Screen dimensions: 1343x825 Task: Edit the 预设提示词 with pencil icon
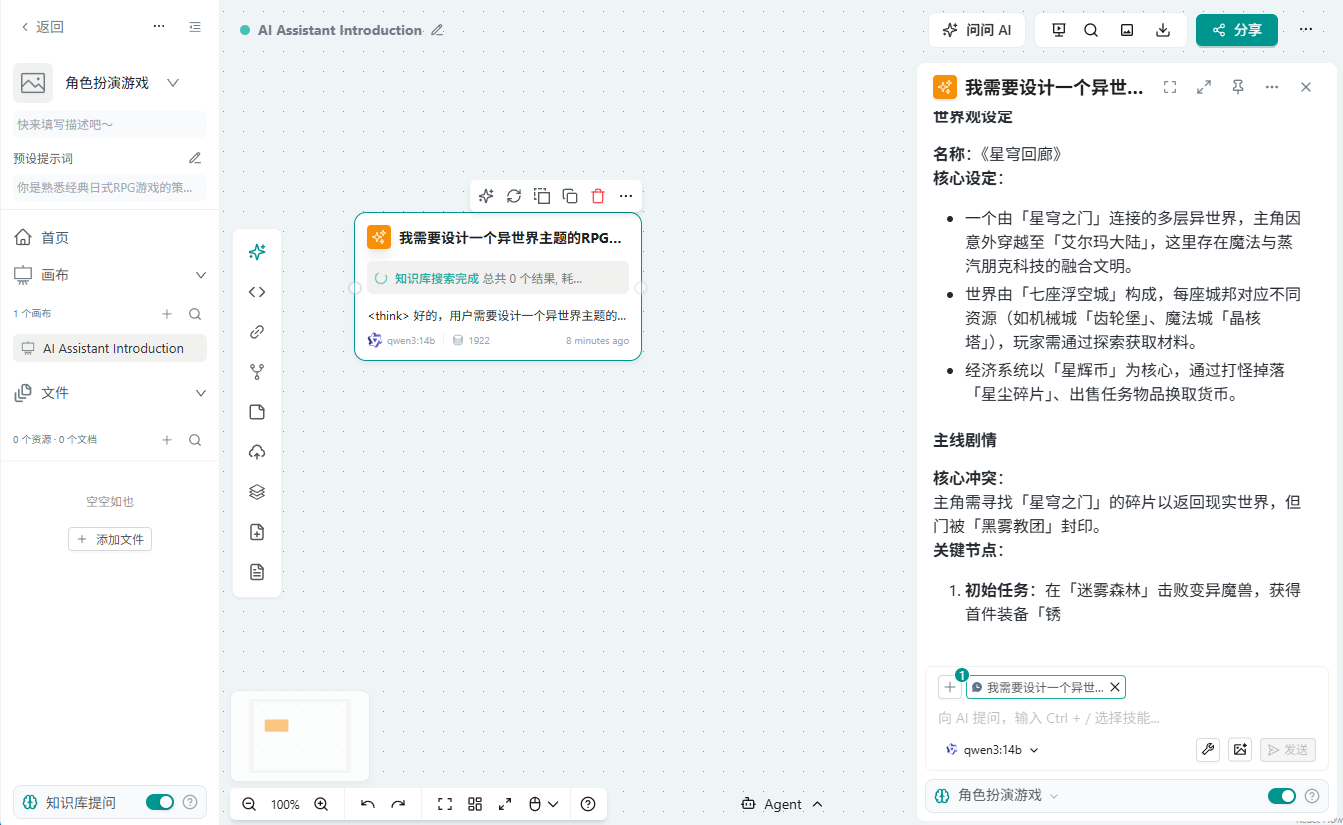pos(195,158)
